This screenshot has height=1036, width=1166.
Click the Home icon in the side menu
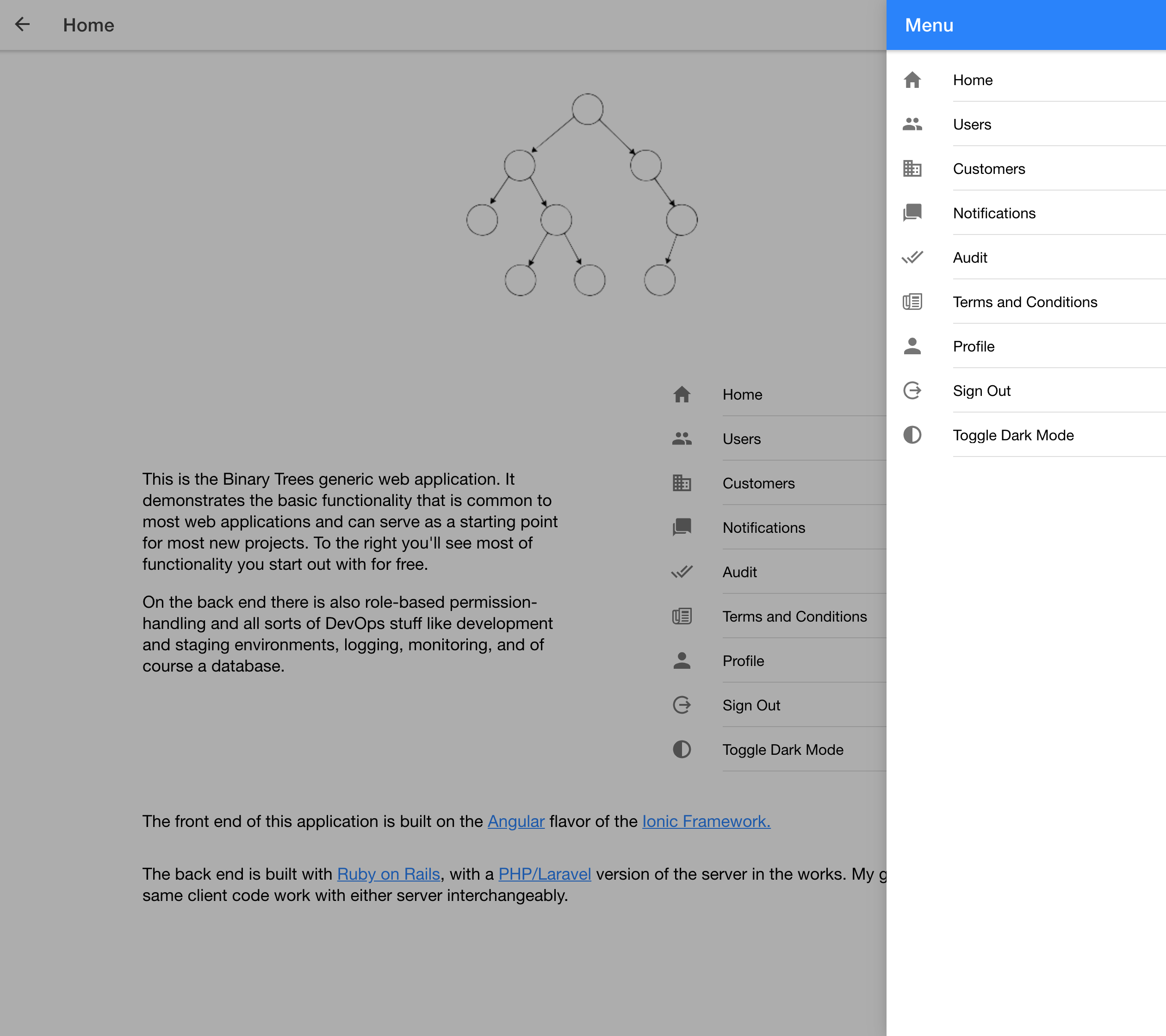coord(912,80)
